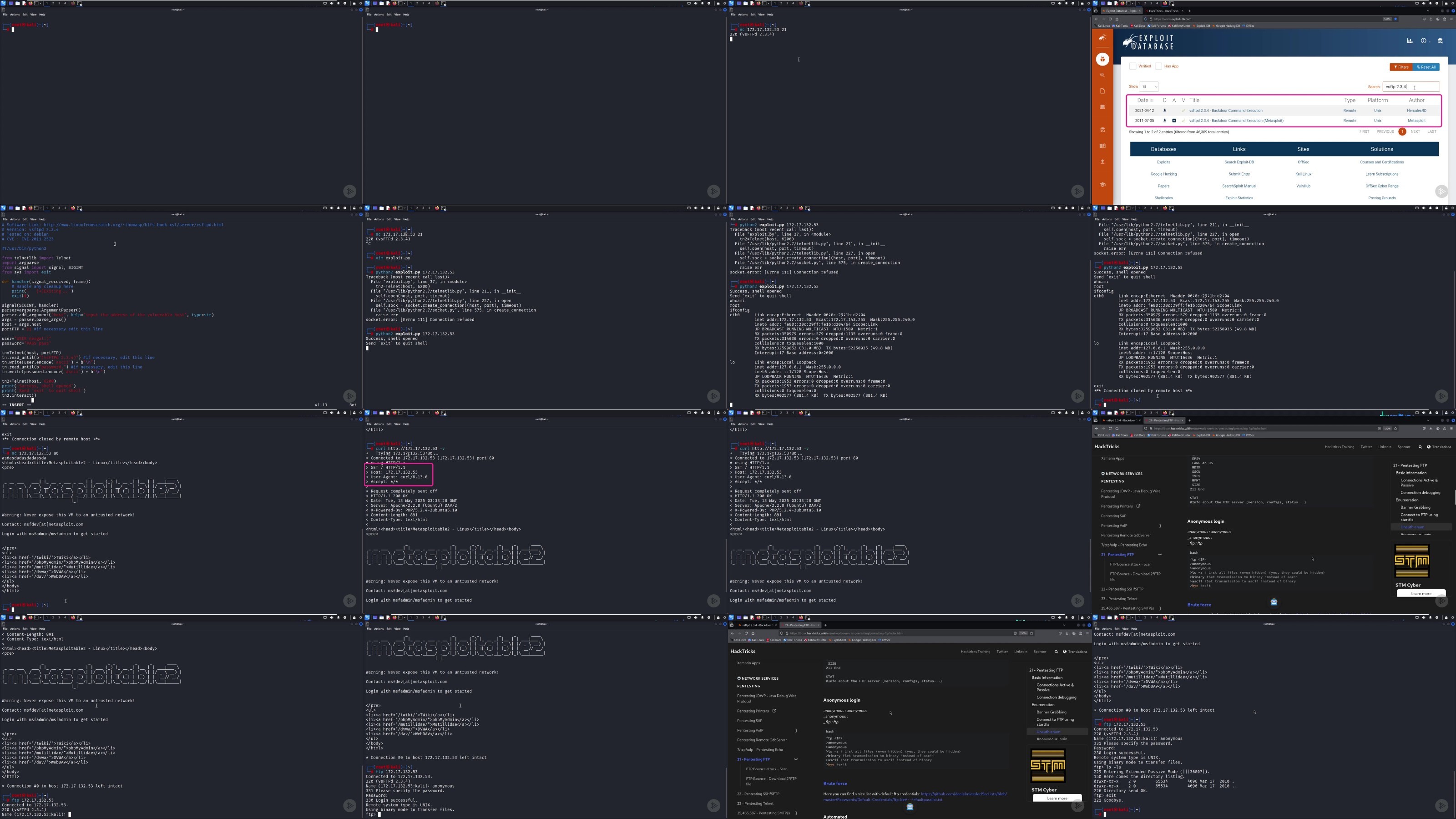
Task: Click the Submit upload icon in orange sidebar
Action: 1102,162
